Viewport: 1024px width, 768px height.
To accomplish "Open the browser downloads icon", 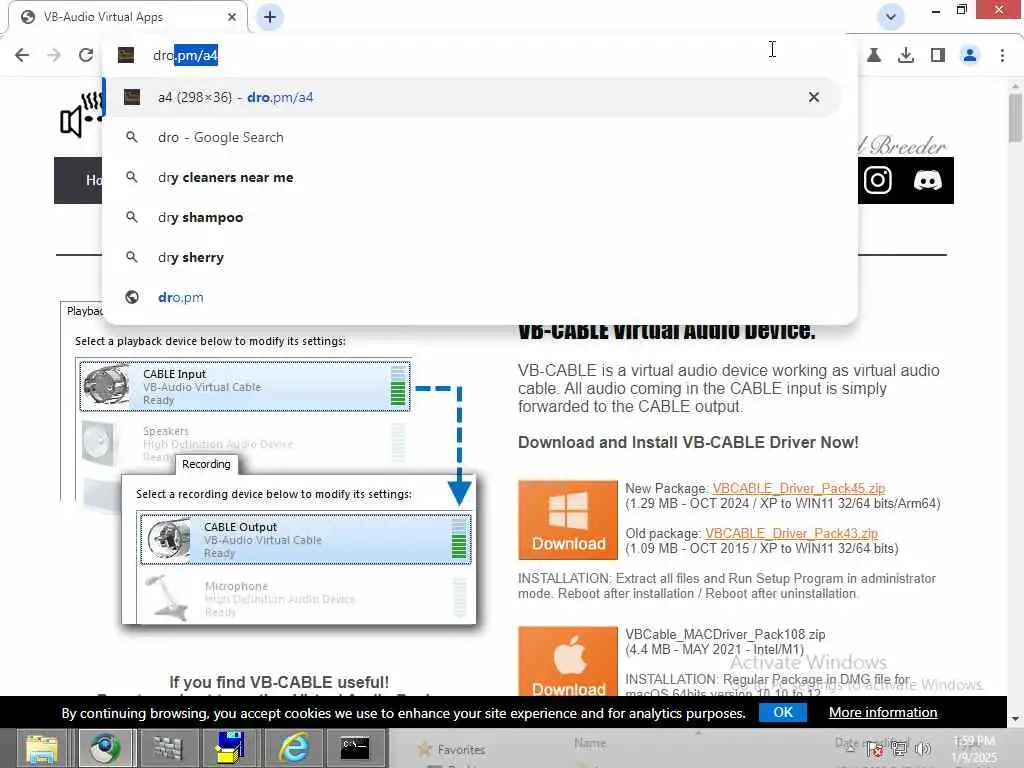I will tap(906, 55).
